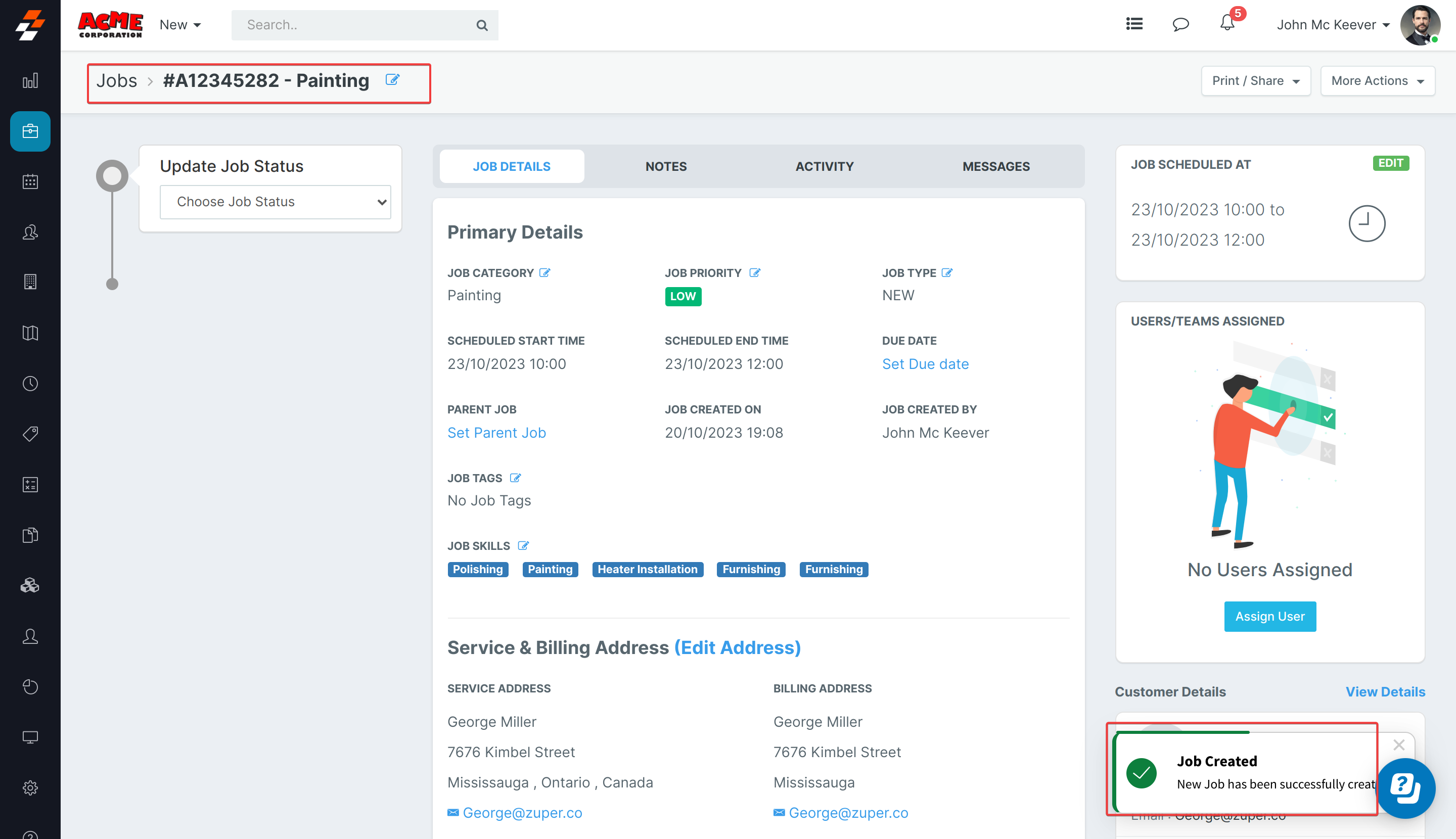1456x839 pixels.
Task: Edit the Job Priority pencil icon
Action: 754,273
